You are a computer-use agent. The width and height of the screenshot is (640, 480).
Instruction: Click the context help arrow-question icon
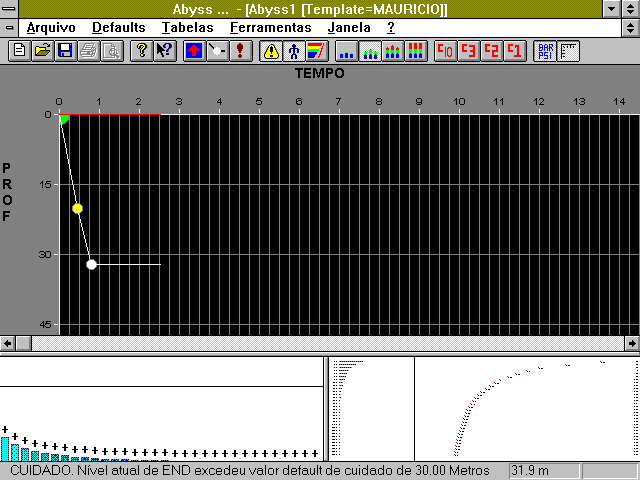pyautogui.click(x=164, y=51)
